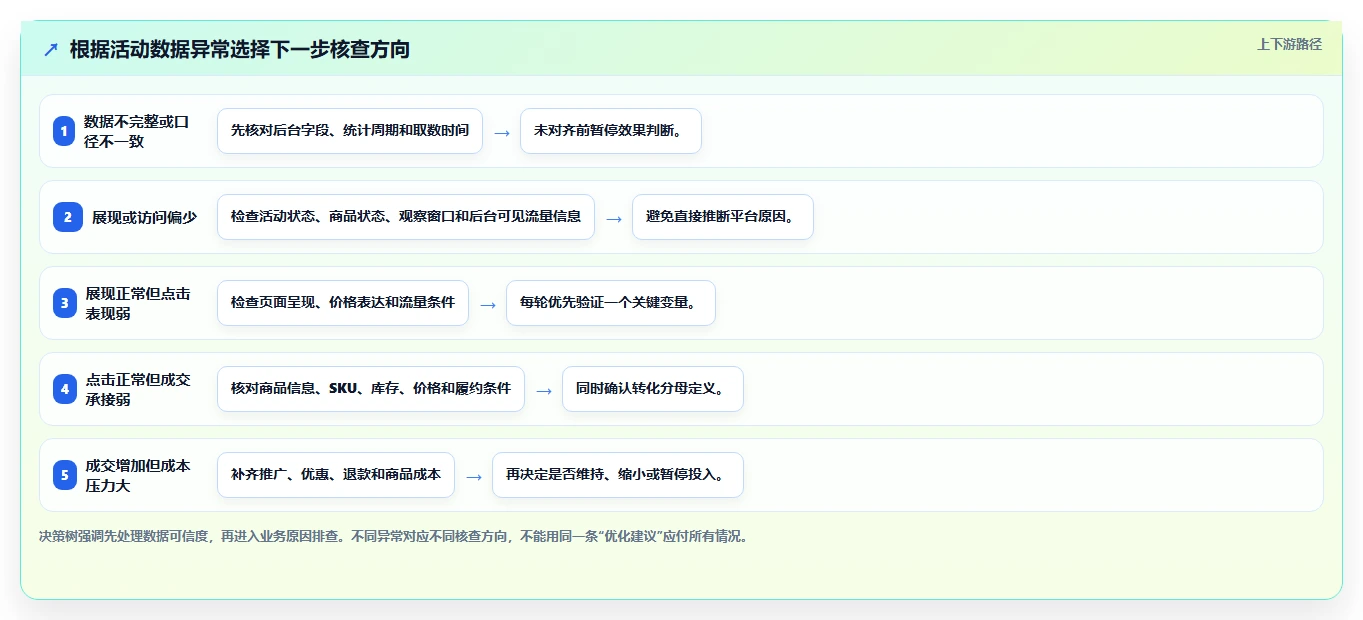
Task: Click box 补齐推广、优惠、退款和商品成本
Action: (x=336, y=475)
